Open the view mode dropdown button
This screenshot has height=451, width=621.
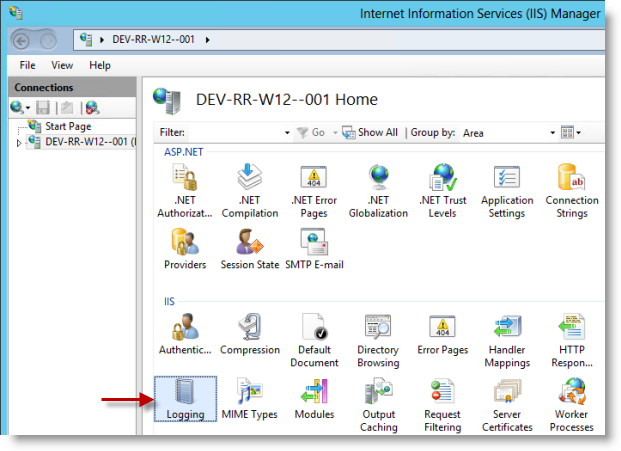pos(572,132)
